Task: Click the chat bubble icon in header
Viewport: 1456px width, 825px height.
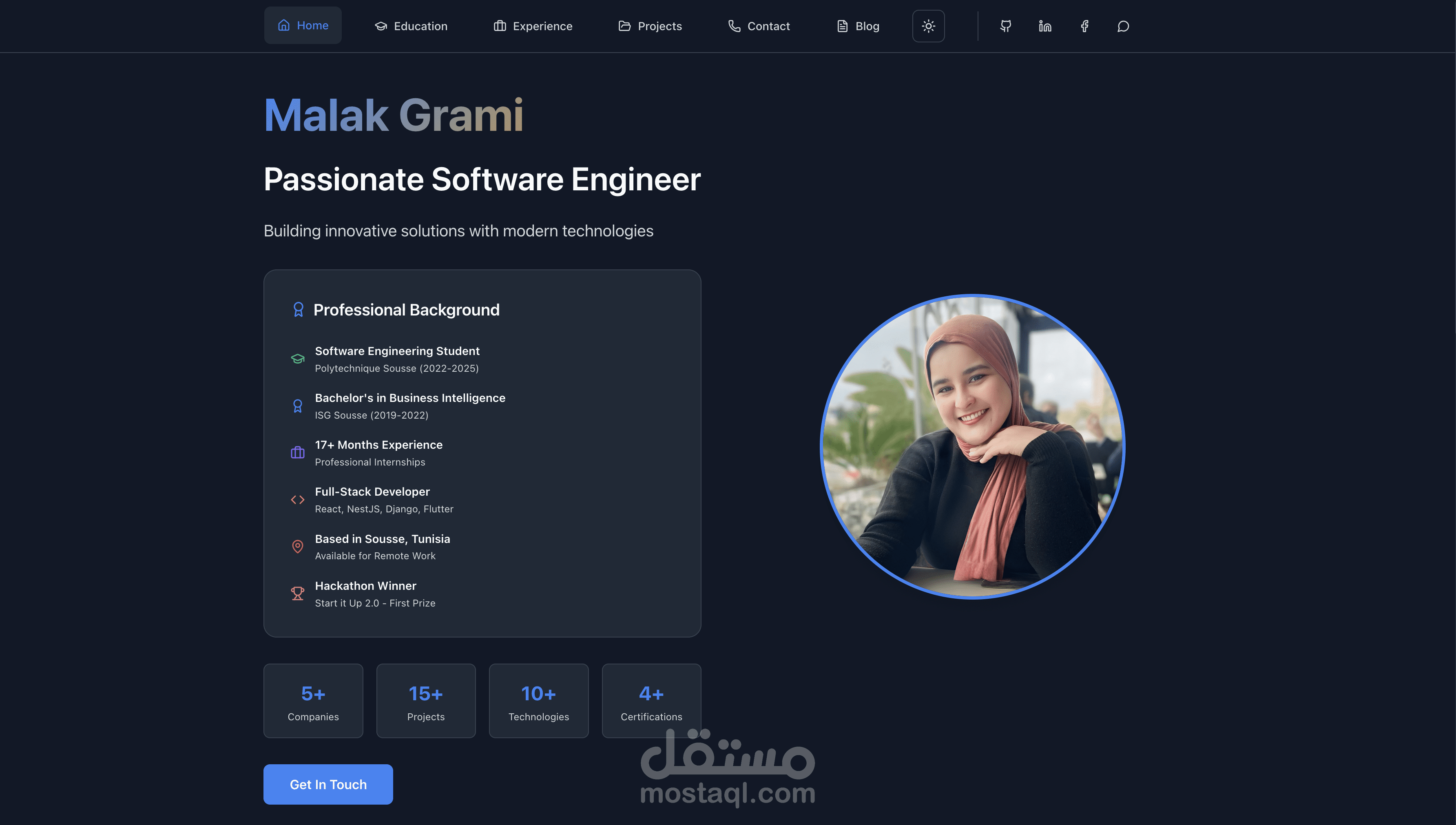Action: pos(1123,26)
